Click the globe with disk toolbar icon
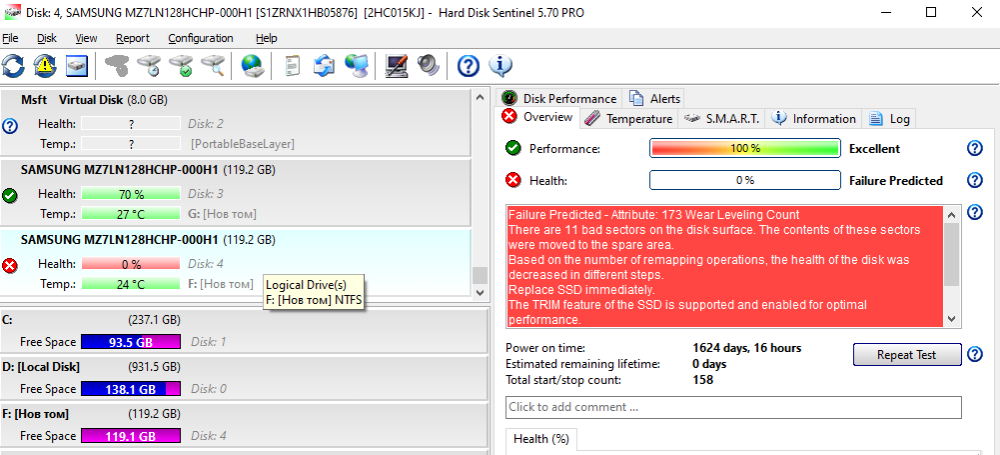The image size is (1000, 455). [x=252, y=66]
